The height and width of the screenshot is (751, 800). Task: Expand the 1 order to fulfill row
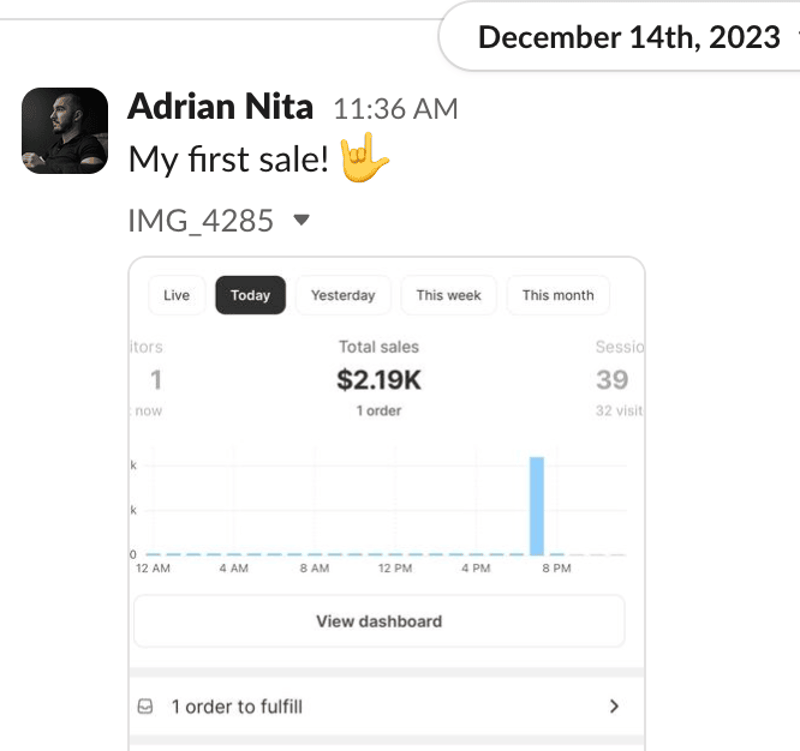tap(387, 707)
